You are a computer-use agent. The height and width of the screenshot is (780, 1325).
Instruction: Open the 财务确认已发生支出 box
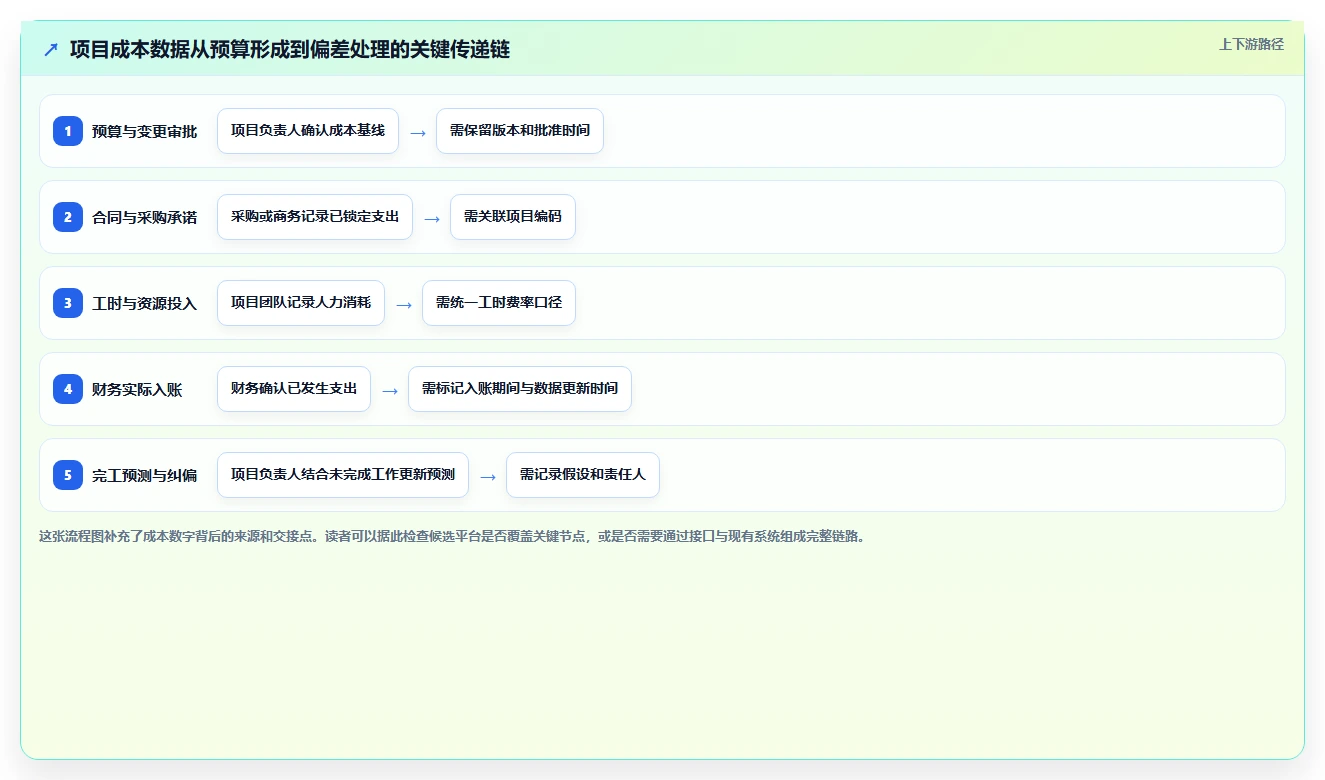(x=294, y=389)
